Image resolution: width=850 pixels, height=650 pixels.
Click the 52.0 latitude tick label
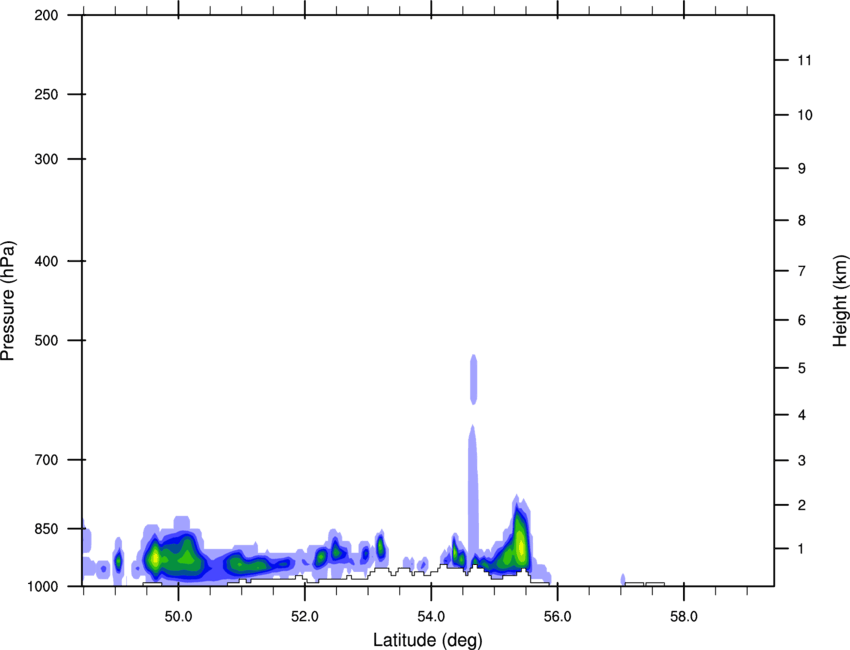pos(305,617)
